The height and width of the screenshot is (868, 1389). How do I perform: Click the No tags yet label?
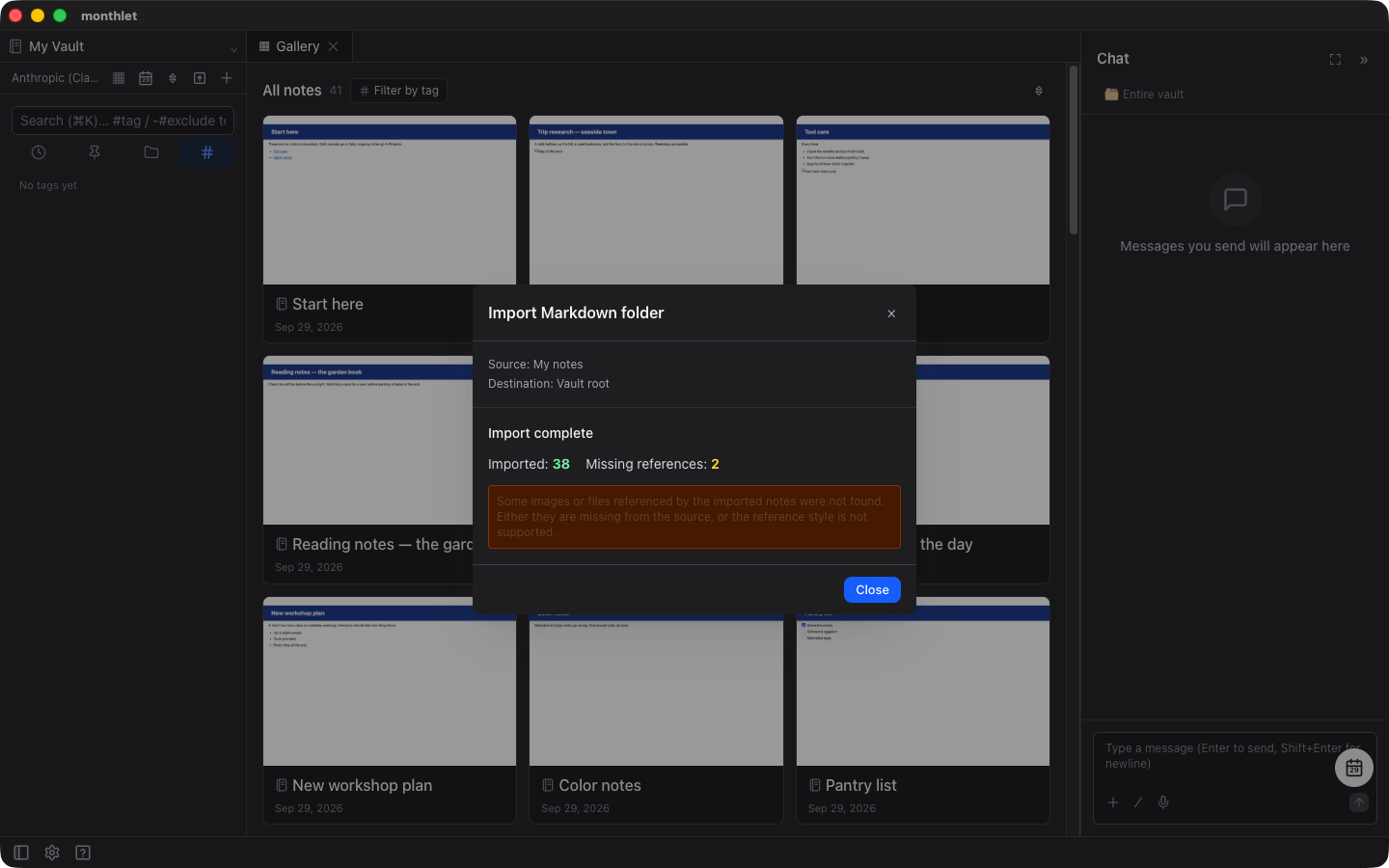click(x=48, y=186)
